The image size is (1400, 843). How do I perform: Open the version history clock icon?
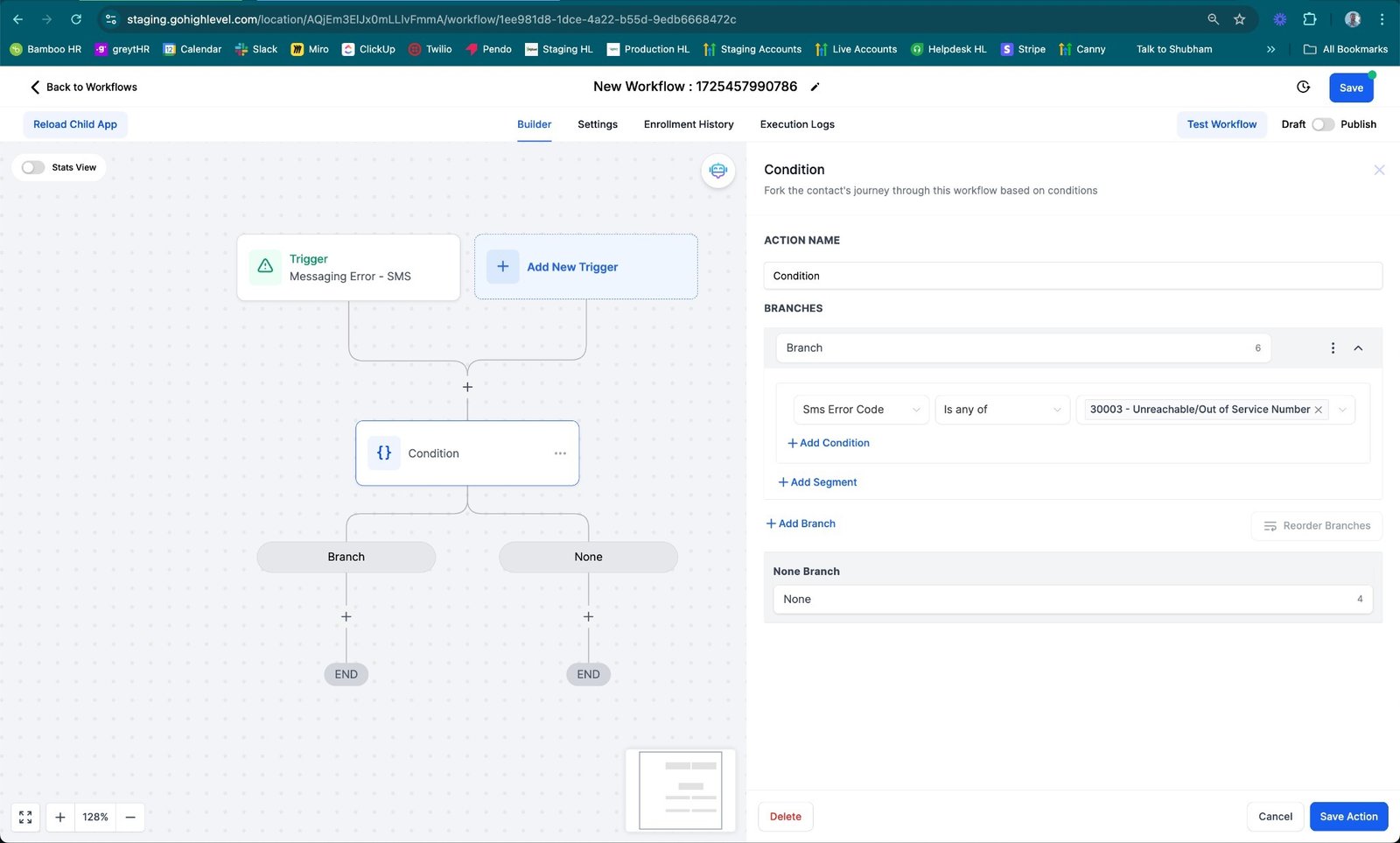(1303, 87)
